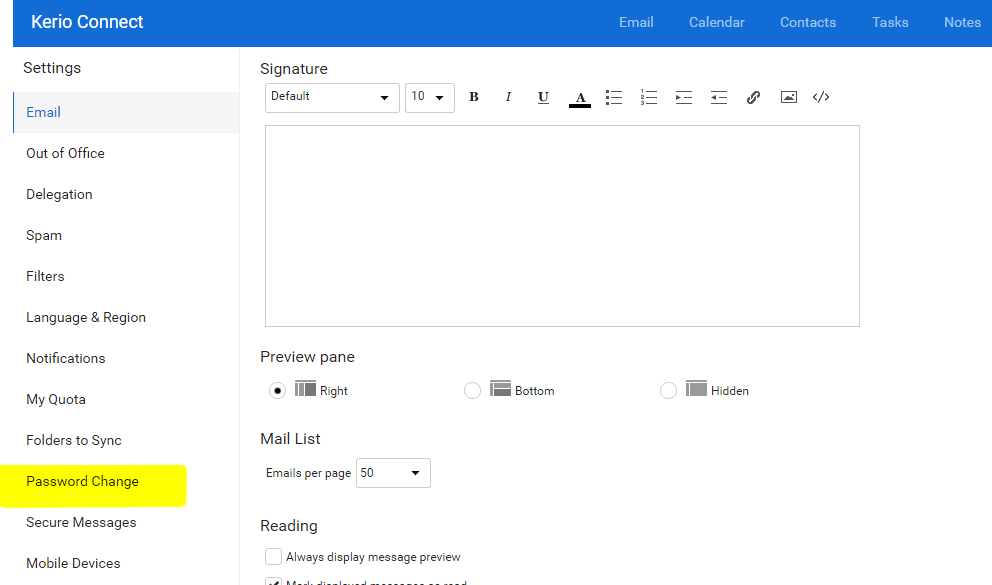This screenshot has height=585, width=992.
Task: Toggle underline in signature toolbar
Action: coord(543,97)
